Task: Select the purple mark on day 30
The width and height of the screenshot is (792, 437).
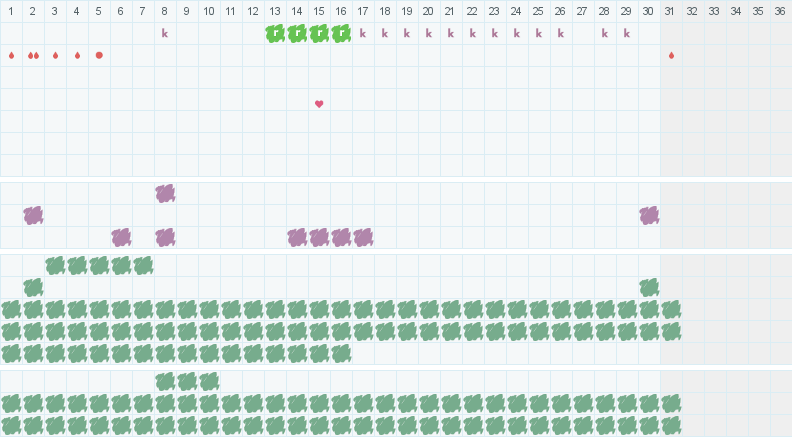Action: point(649,216)
